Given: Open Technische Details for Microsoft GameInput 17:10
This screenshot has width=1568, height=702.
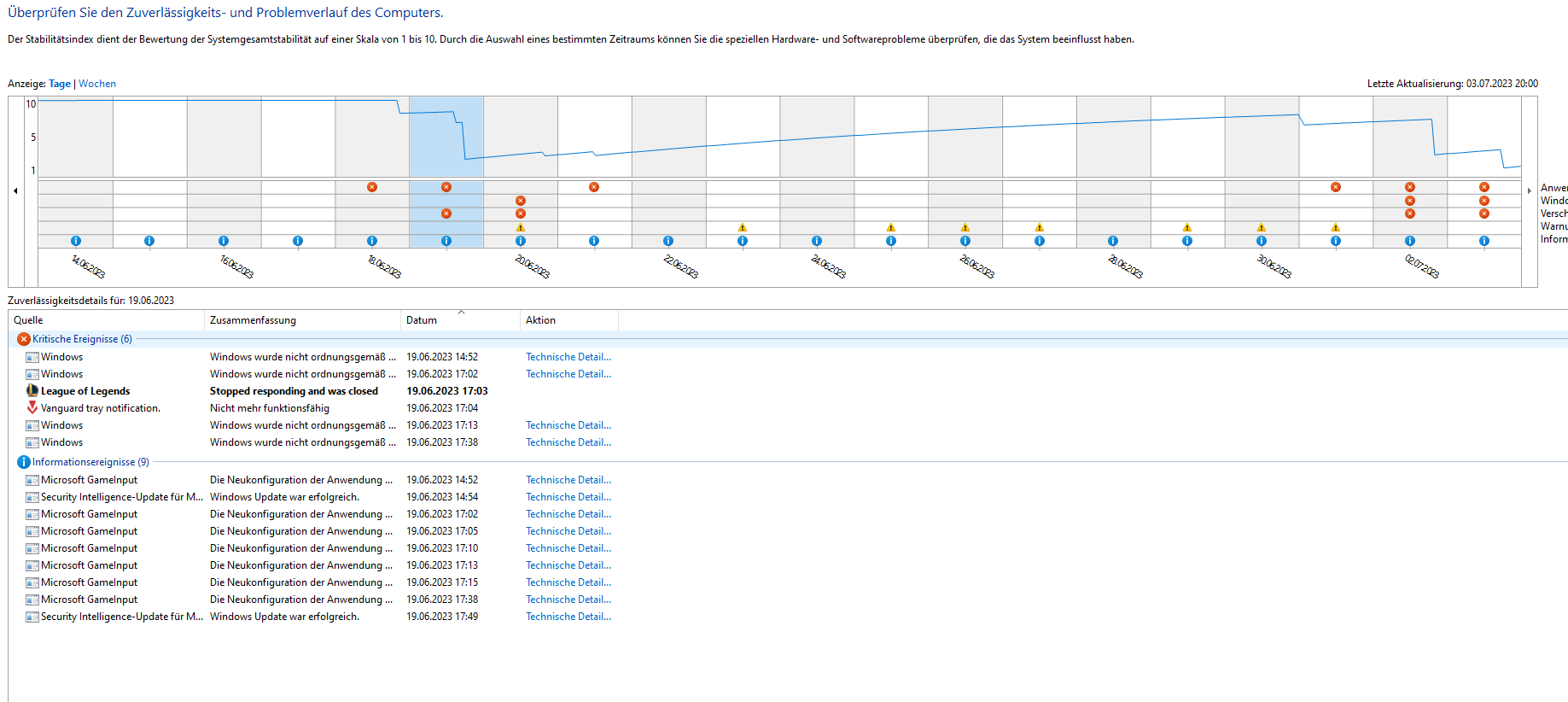Looking at the screenshot, I should (568, 548).
